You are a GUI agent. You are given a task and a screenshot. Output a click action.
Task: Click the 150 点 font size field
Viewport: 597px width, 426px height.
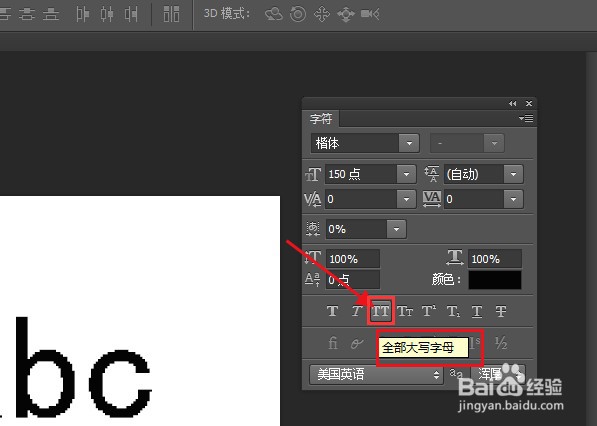click(x=361, y=174)
